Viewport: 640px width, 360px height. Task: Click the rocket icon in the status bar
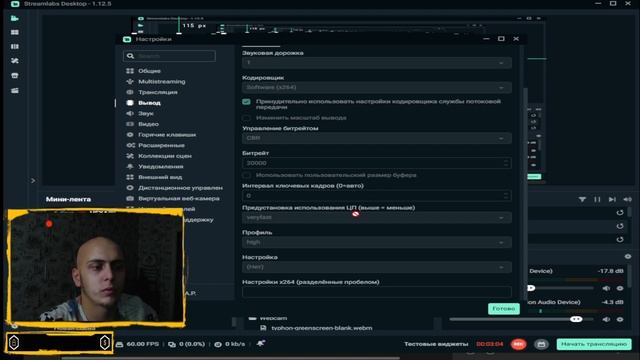pyautogui.click(x=261, y=344)
